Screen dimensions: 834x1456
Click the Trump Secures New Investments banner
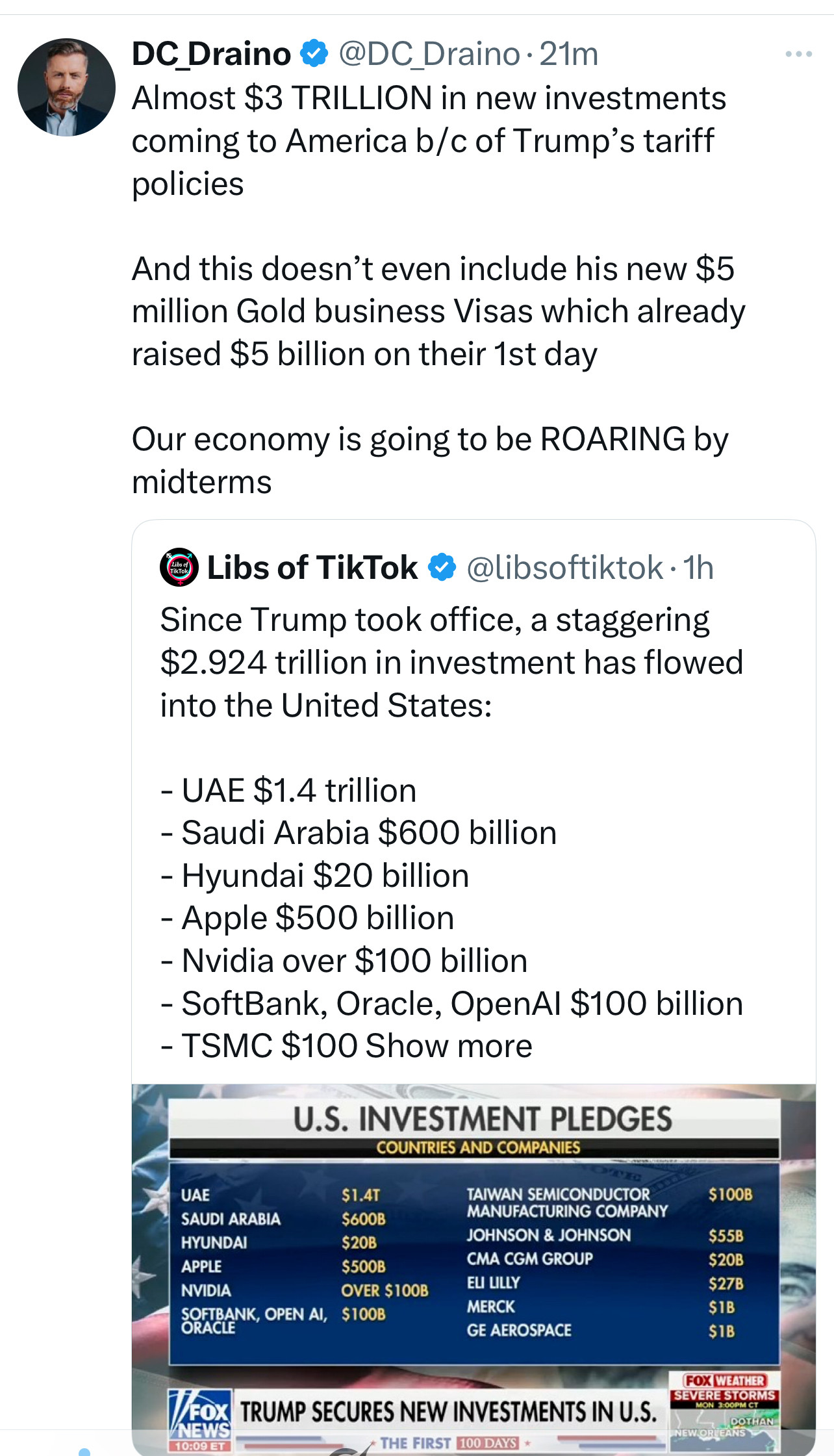[448, 1412]
